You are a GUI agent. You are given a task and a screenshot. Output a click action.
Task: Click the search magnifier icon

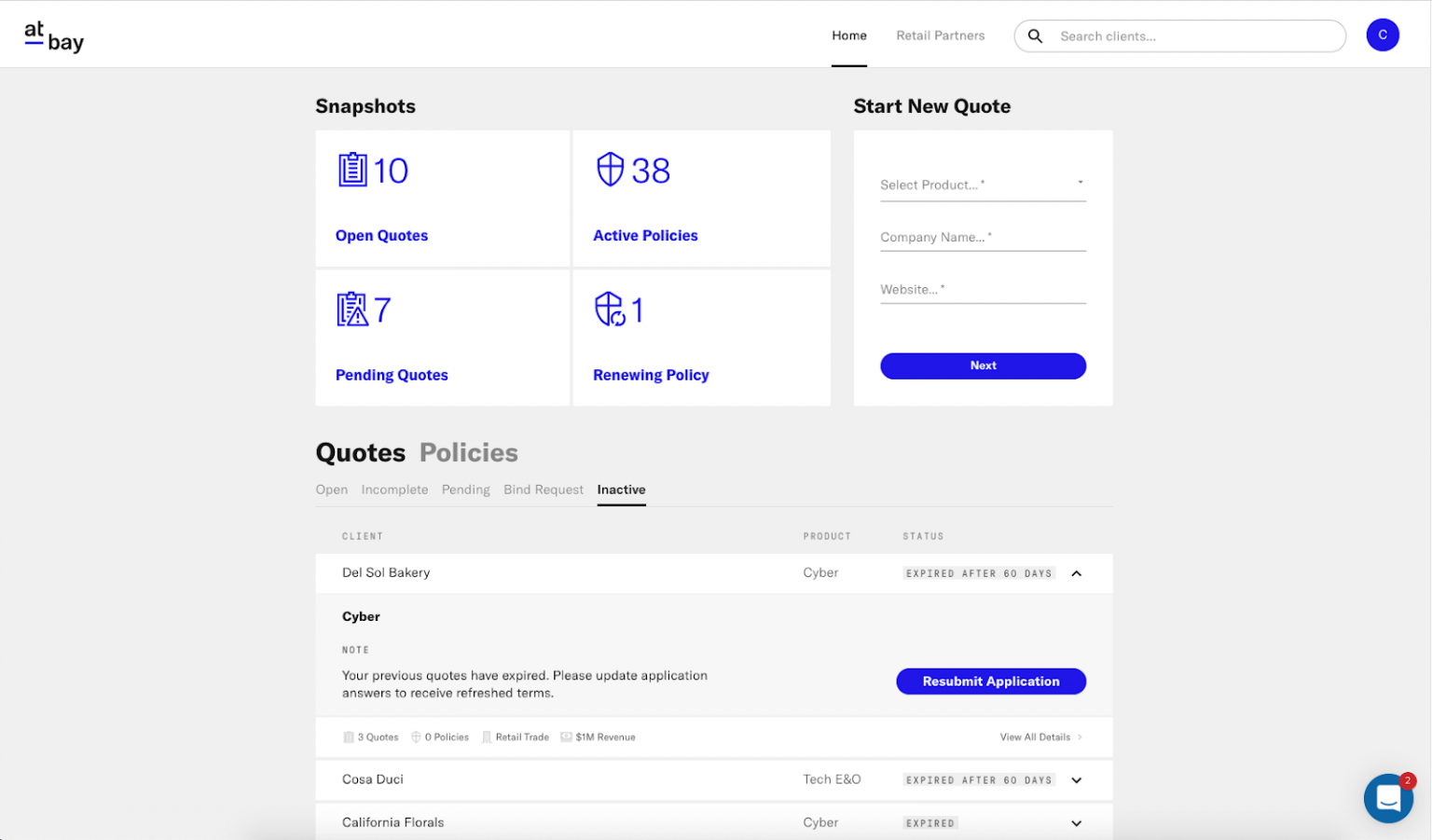coord(1035,36)
